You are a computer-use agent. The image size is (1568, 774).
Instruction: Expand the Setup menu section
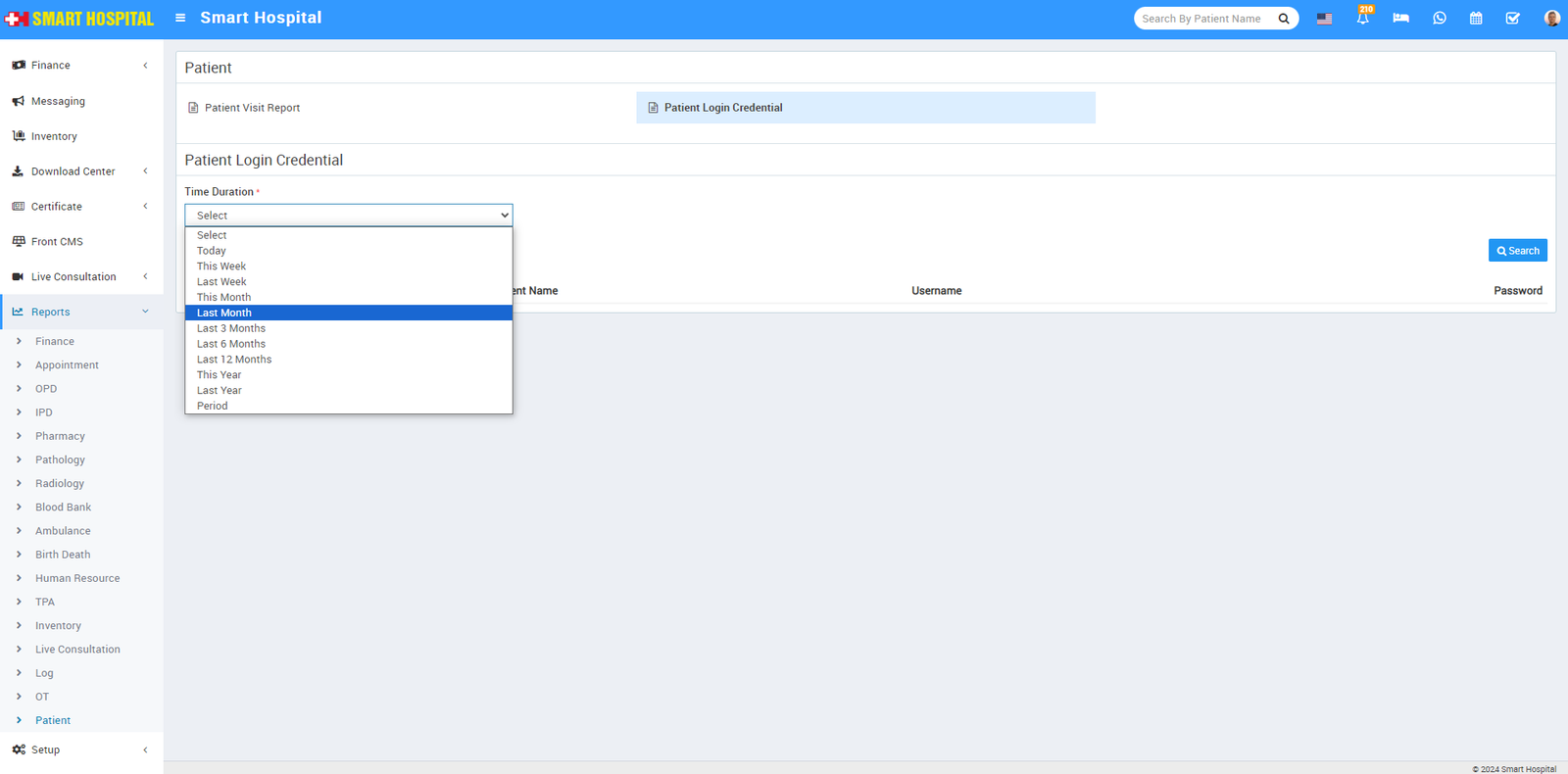(46, 750)
